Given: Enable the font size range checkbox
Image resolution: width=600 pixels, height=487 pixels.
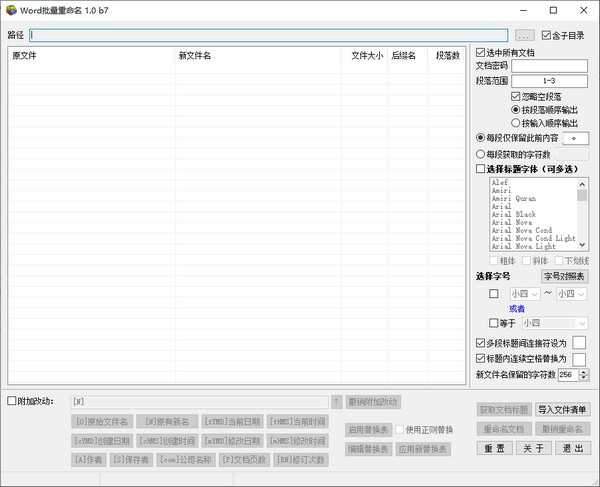Looking at the screenshot, I should point(494,294).
